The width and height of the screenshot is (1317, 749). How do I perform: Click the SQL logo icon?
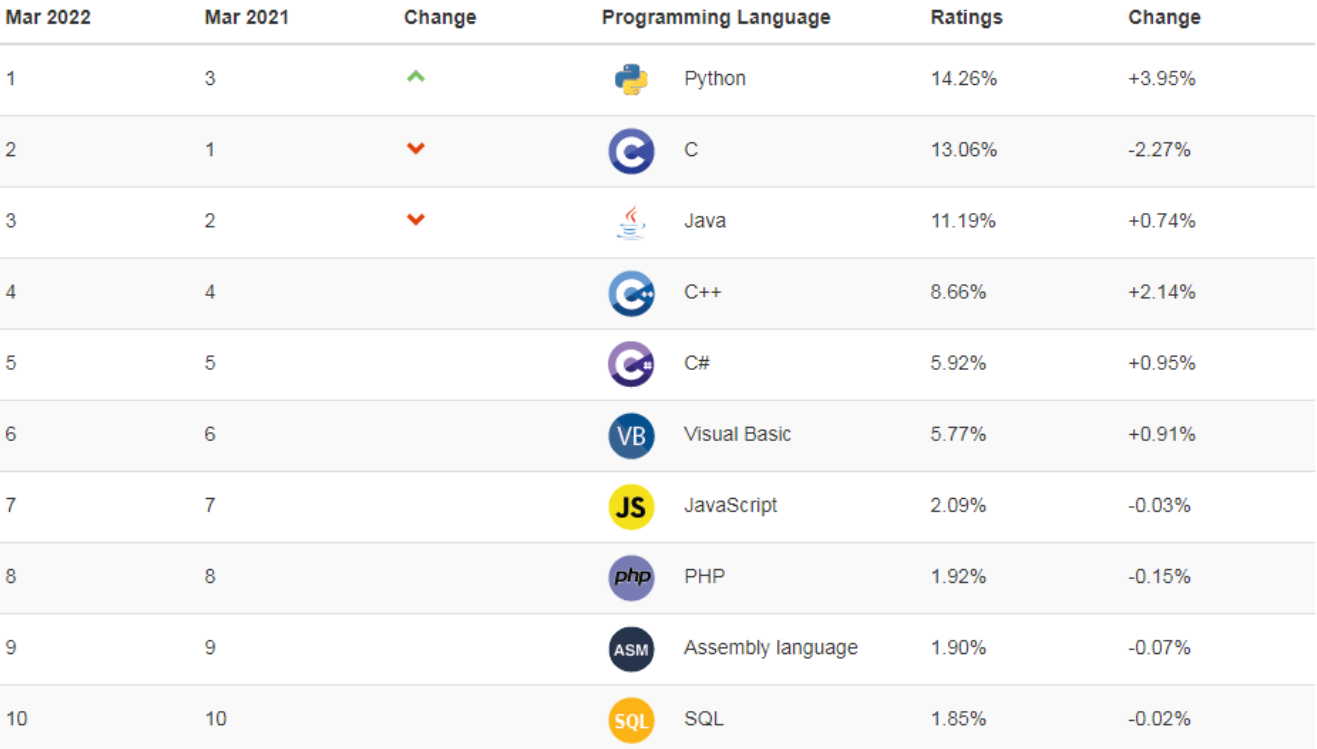coord(631,720)
